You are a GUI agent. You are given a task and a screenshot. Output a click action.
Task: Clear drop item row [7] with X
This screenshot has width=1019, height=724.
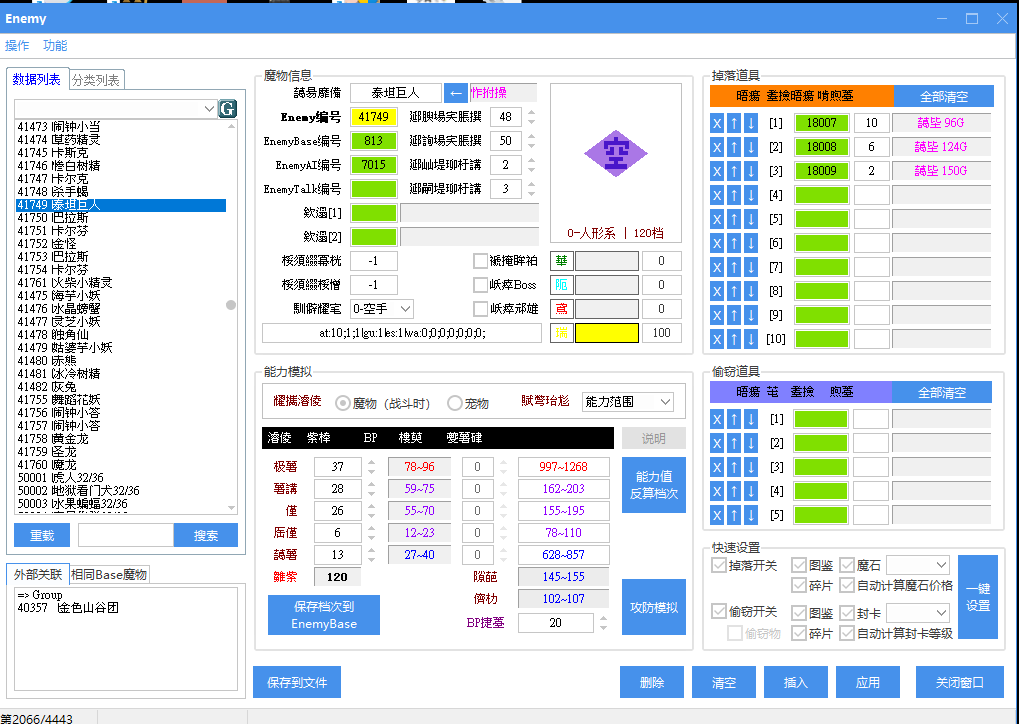(717, 267)
